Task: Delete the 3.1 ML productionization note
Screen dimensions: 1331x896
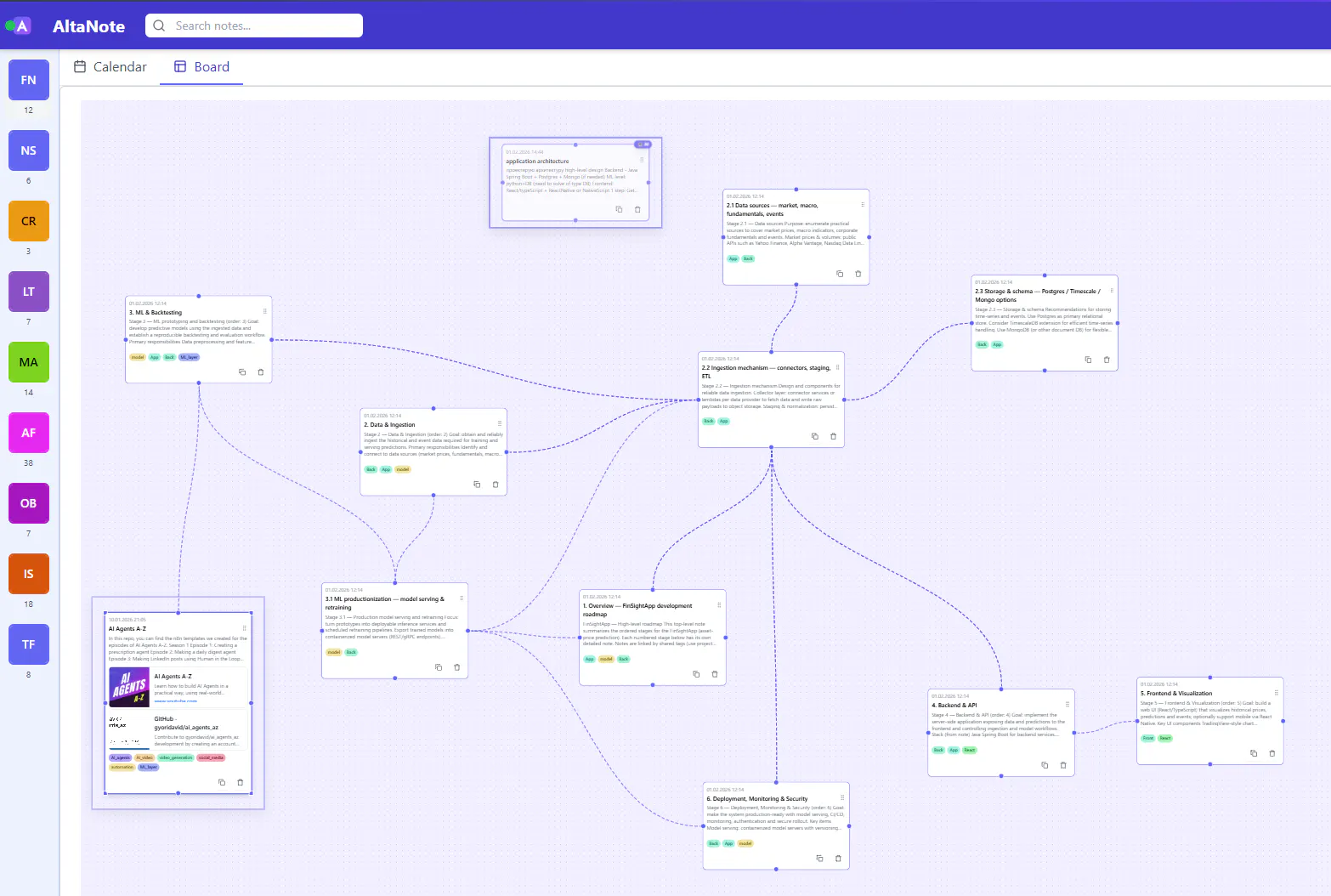Action: coord(457,667)
